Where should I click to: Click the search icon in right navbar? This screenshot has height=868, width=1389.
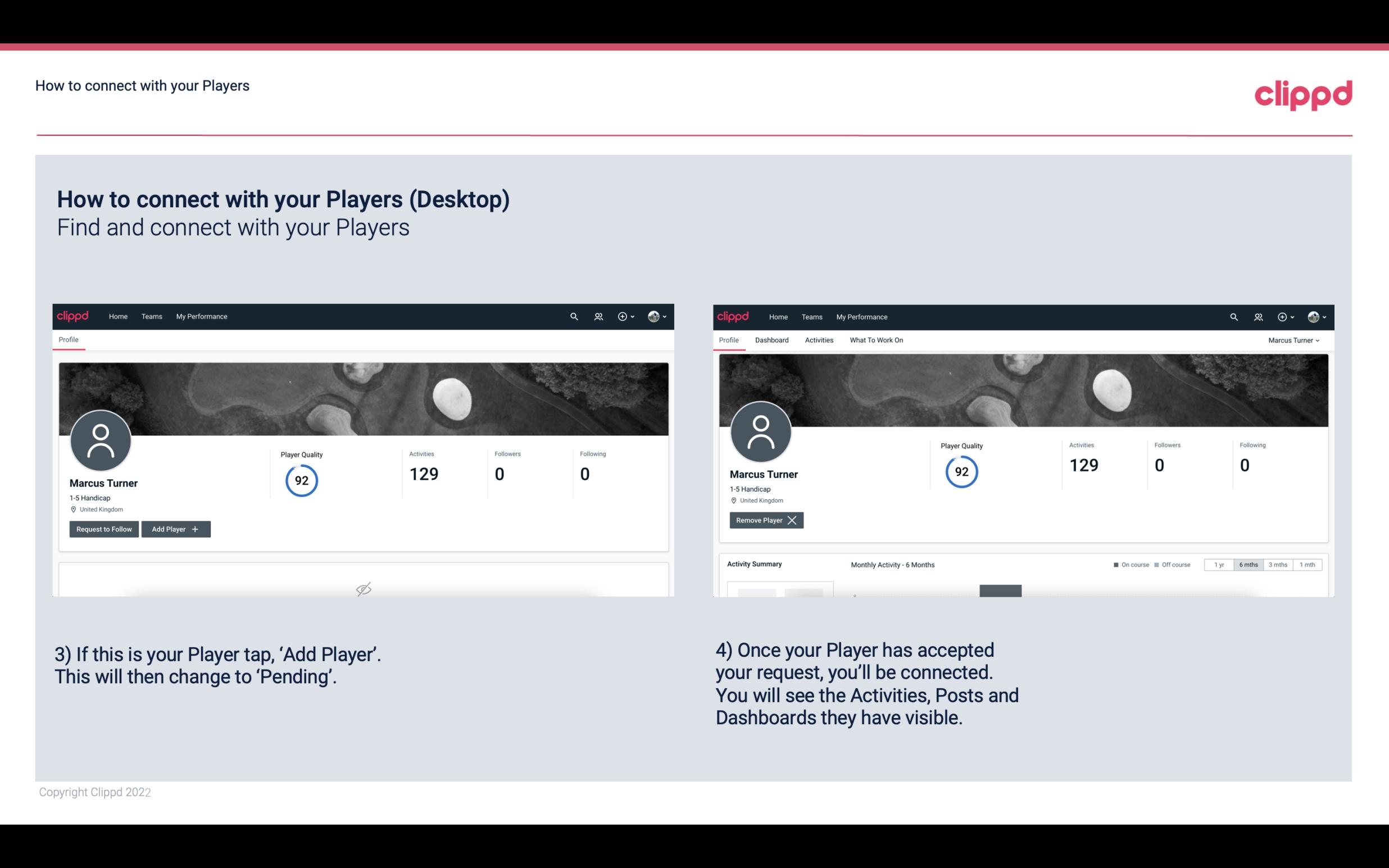tap(1233, 317)
